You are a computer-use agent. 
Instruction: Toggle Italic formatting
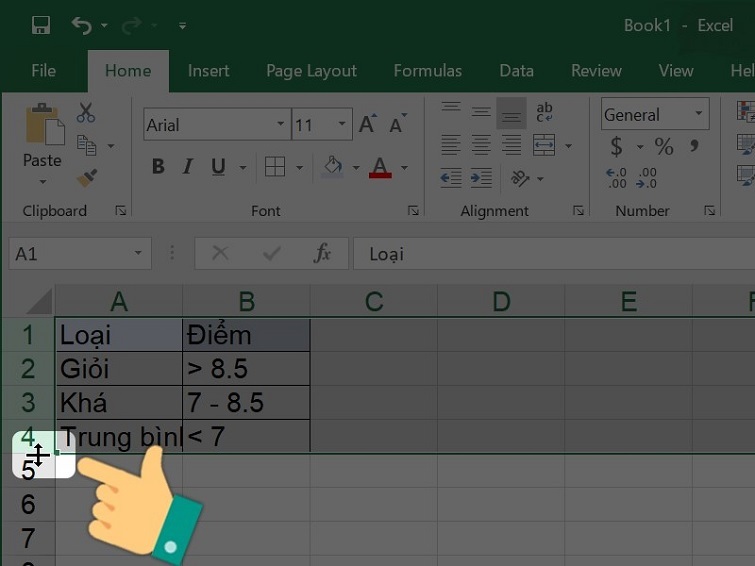[x=188, y=167]
